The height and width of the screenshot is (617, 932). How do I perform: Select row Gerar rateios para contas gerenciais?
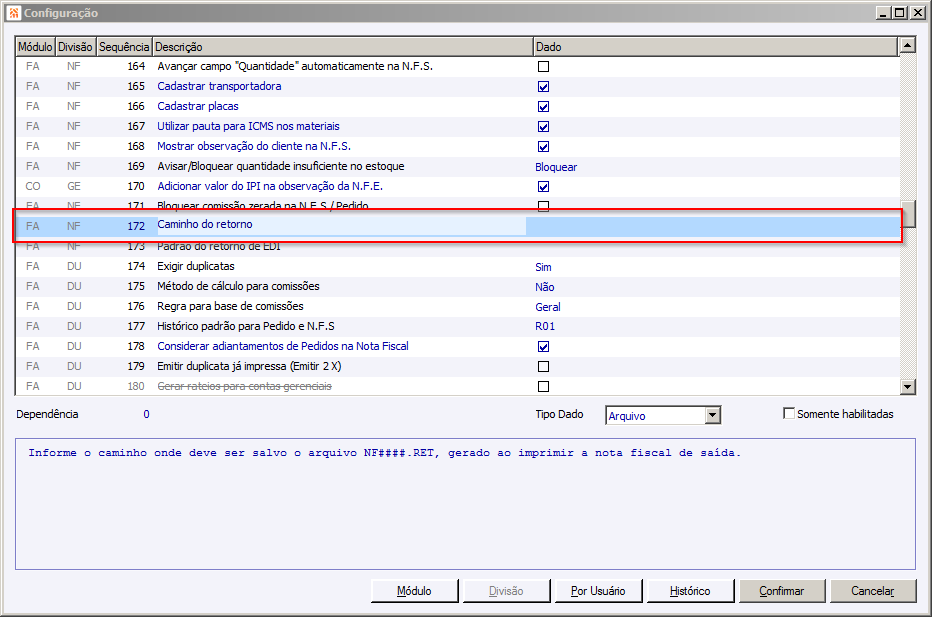click(x=458, y=386)
